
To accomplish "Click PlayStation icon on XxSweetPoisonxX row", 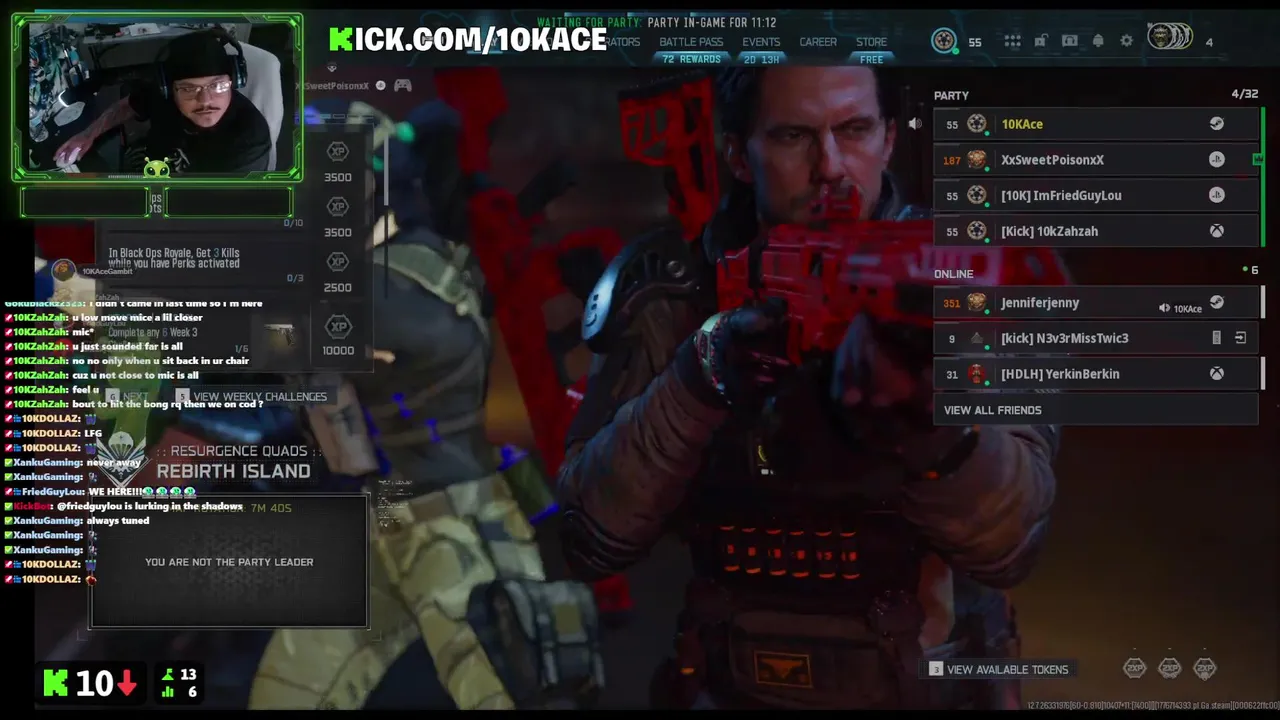I will [1217, 160].
